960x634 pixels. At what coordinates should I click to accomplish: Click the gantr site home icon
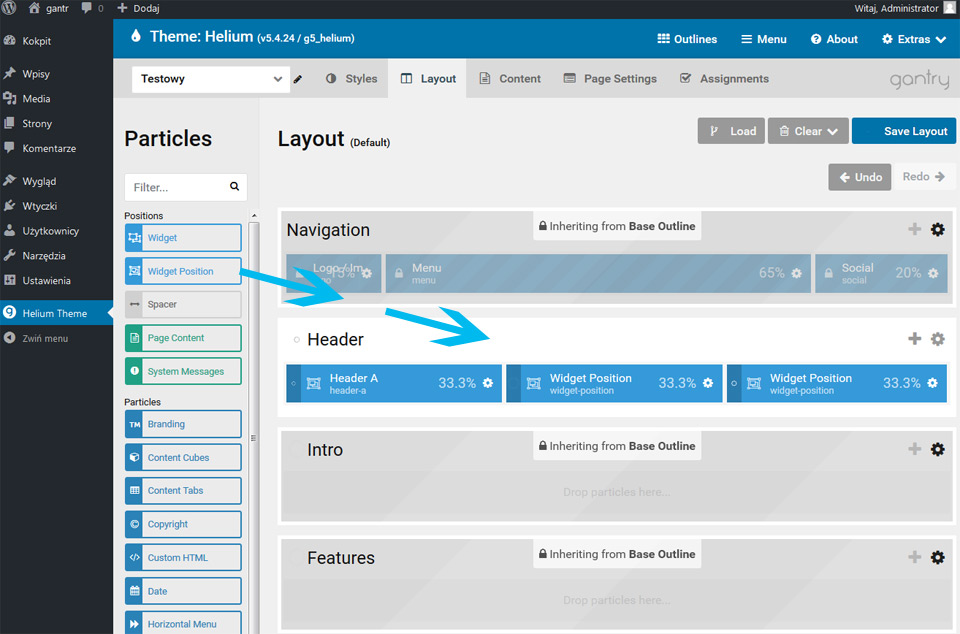34,8
